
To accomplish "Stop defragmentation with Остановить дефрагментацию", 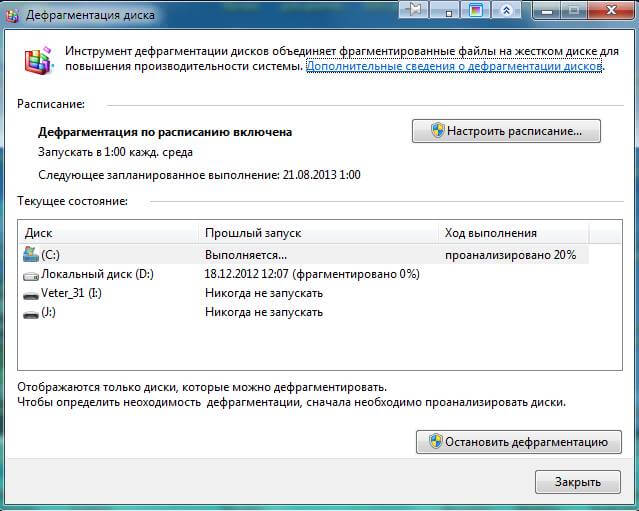I will click(x=519, y=442).
